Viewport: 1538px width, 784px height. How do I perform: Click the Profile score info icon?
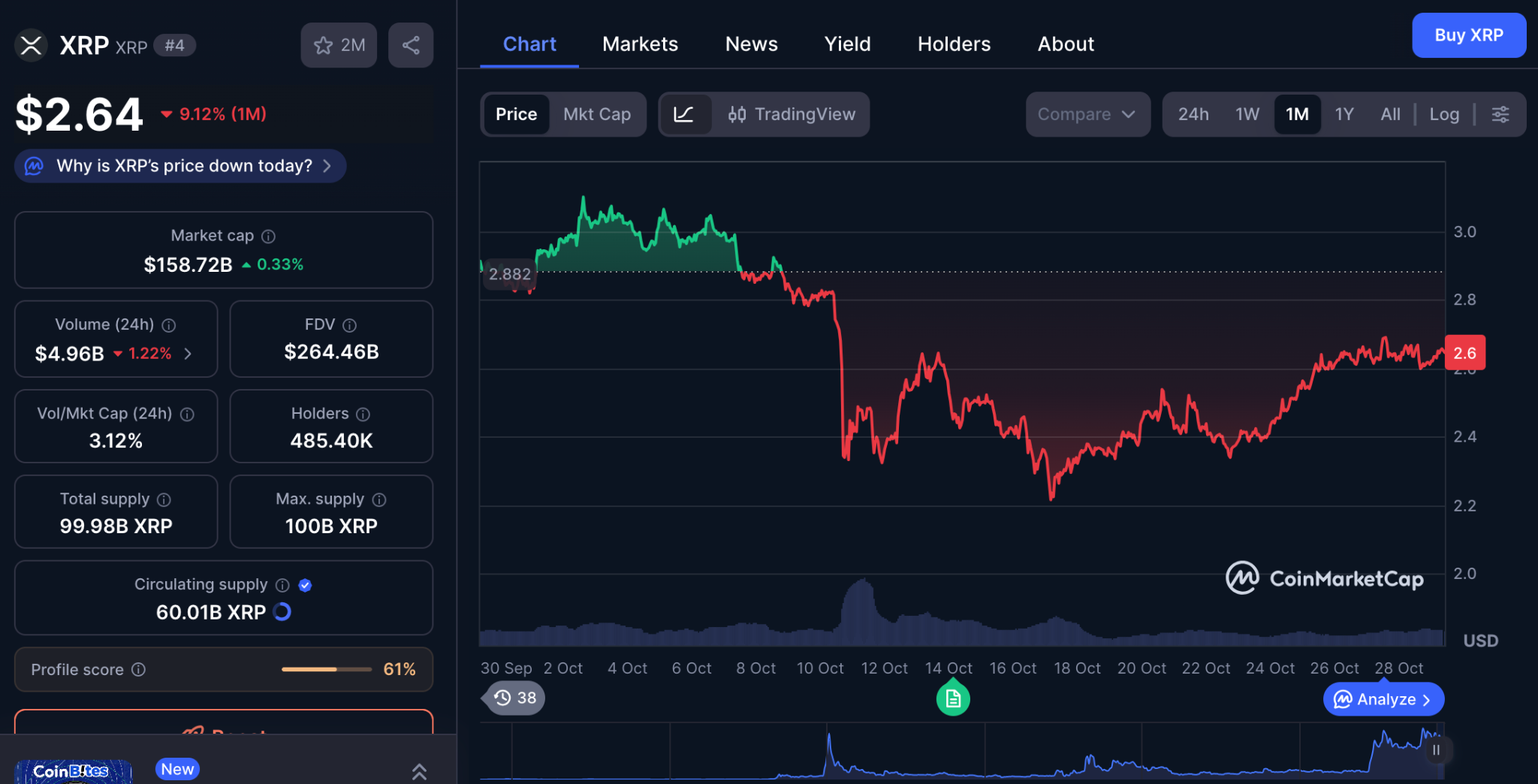tap(139, 669)
